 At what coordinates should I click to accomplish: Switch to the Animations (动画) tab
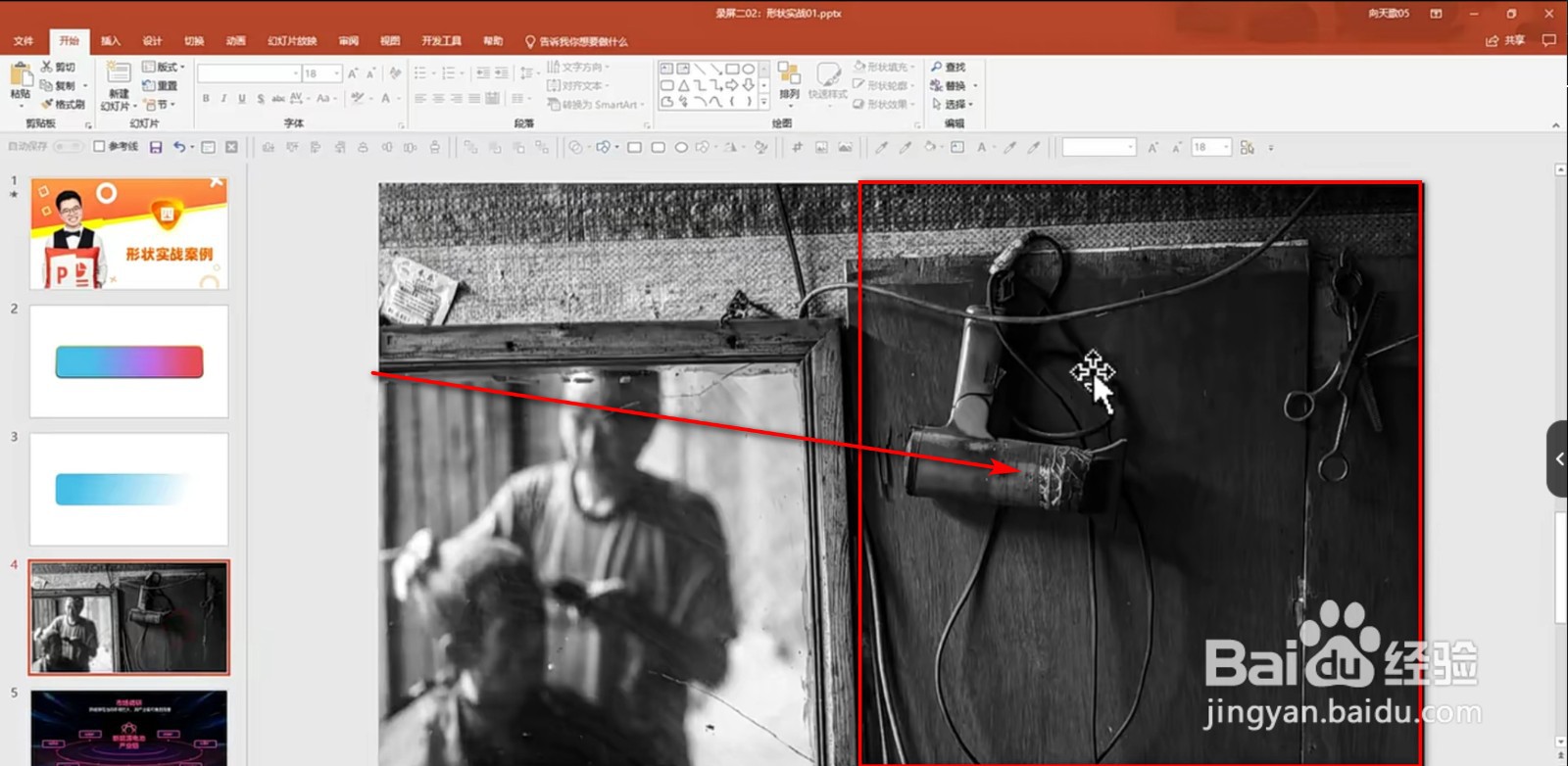(x=236, y=41)
